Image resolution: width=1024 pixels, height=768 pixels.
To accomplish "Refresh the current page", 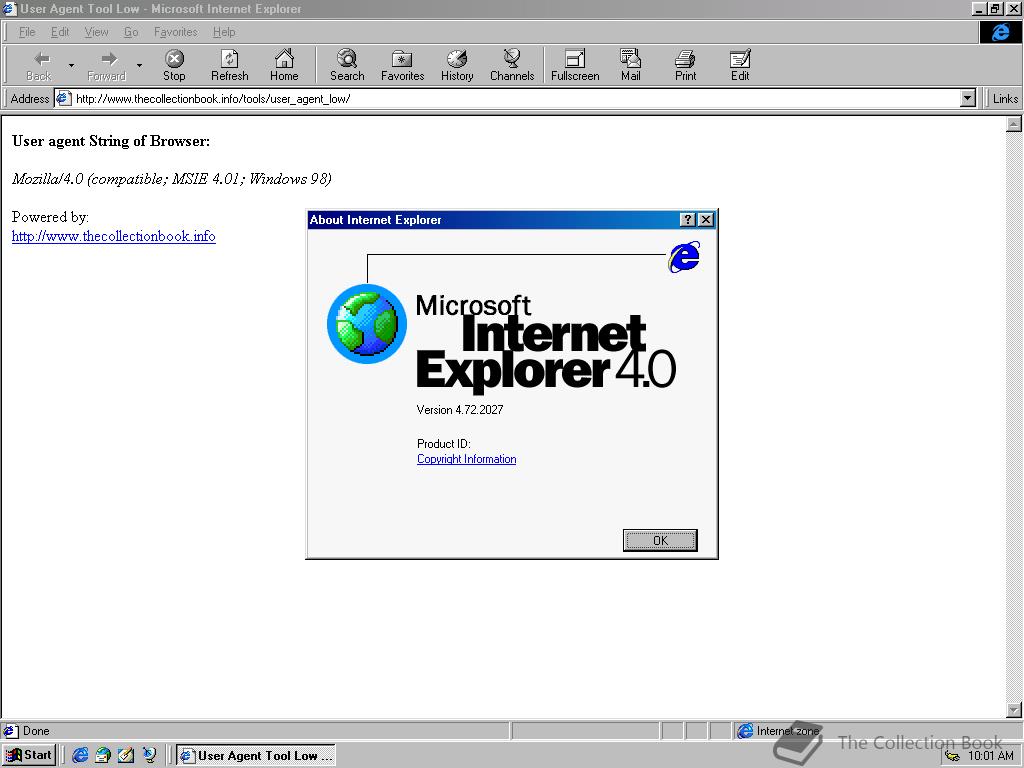I will pyautogui.click(x=229, y=65).
